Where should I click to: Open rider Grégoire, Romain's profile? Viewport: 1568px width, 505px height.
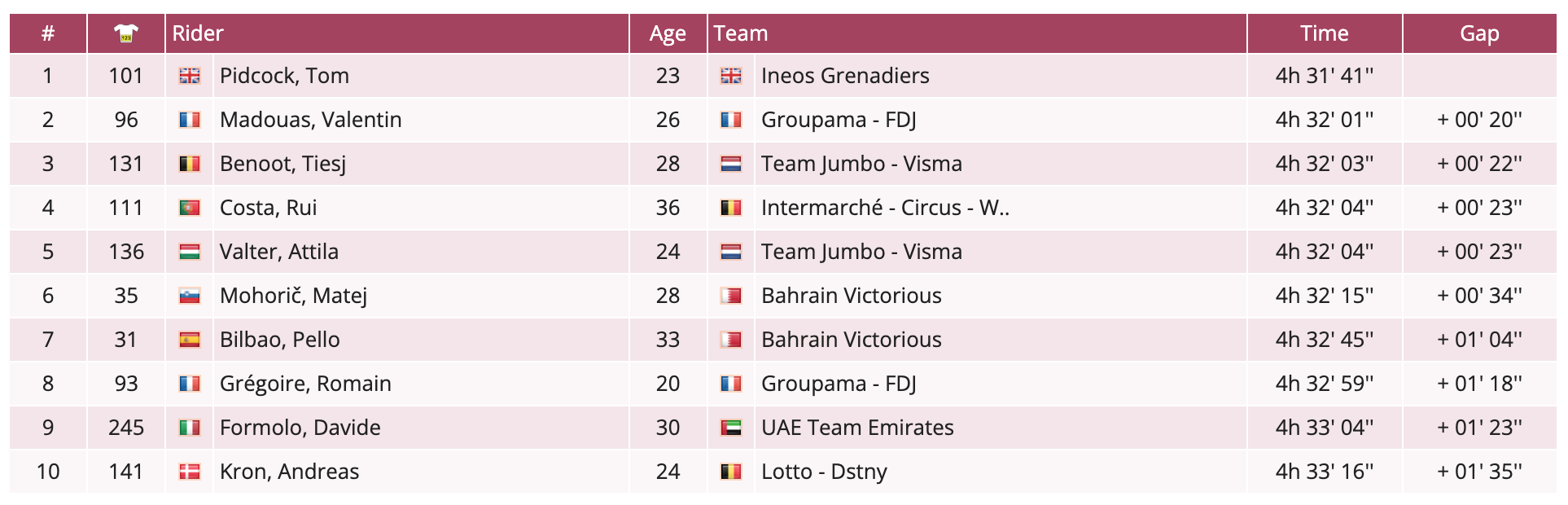click(x=305, y=384)
